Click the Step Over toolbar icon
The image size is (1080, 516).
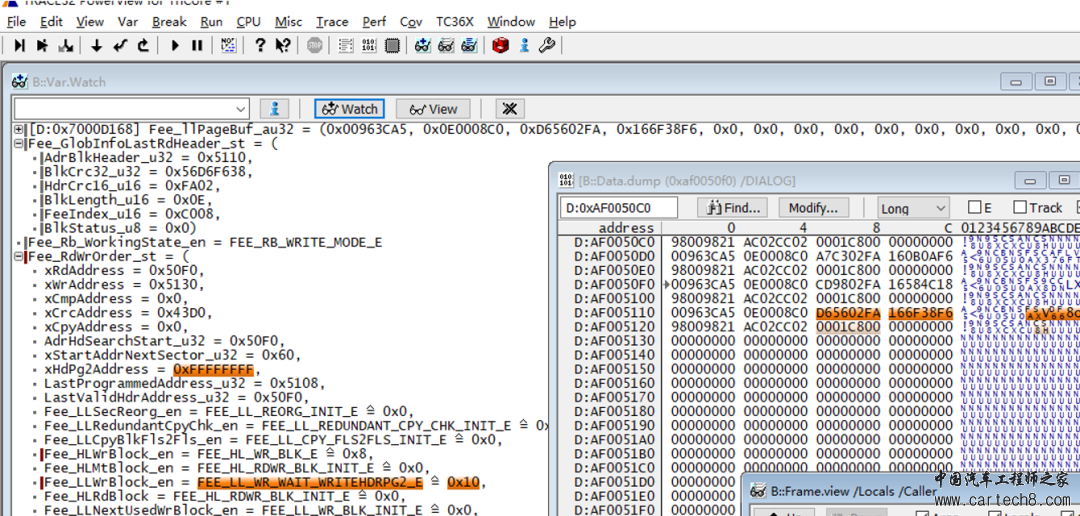pyautogui.click(x=42, y=45)
